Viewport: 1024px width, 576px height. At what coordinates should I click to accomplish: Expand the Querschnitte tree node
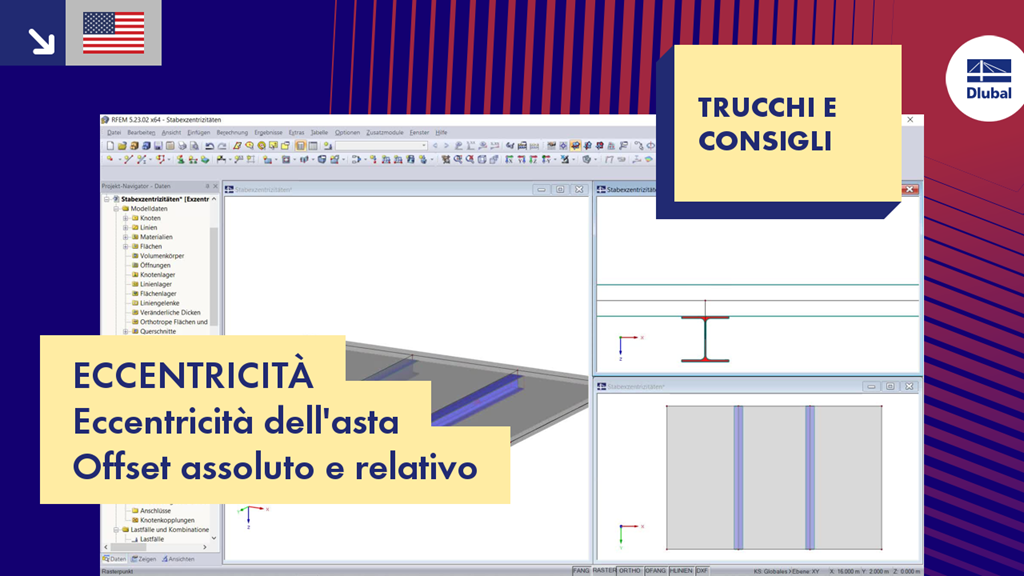[125, 331]
